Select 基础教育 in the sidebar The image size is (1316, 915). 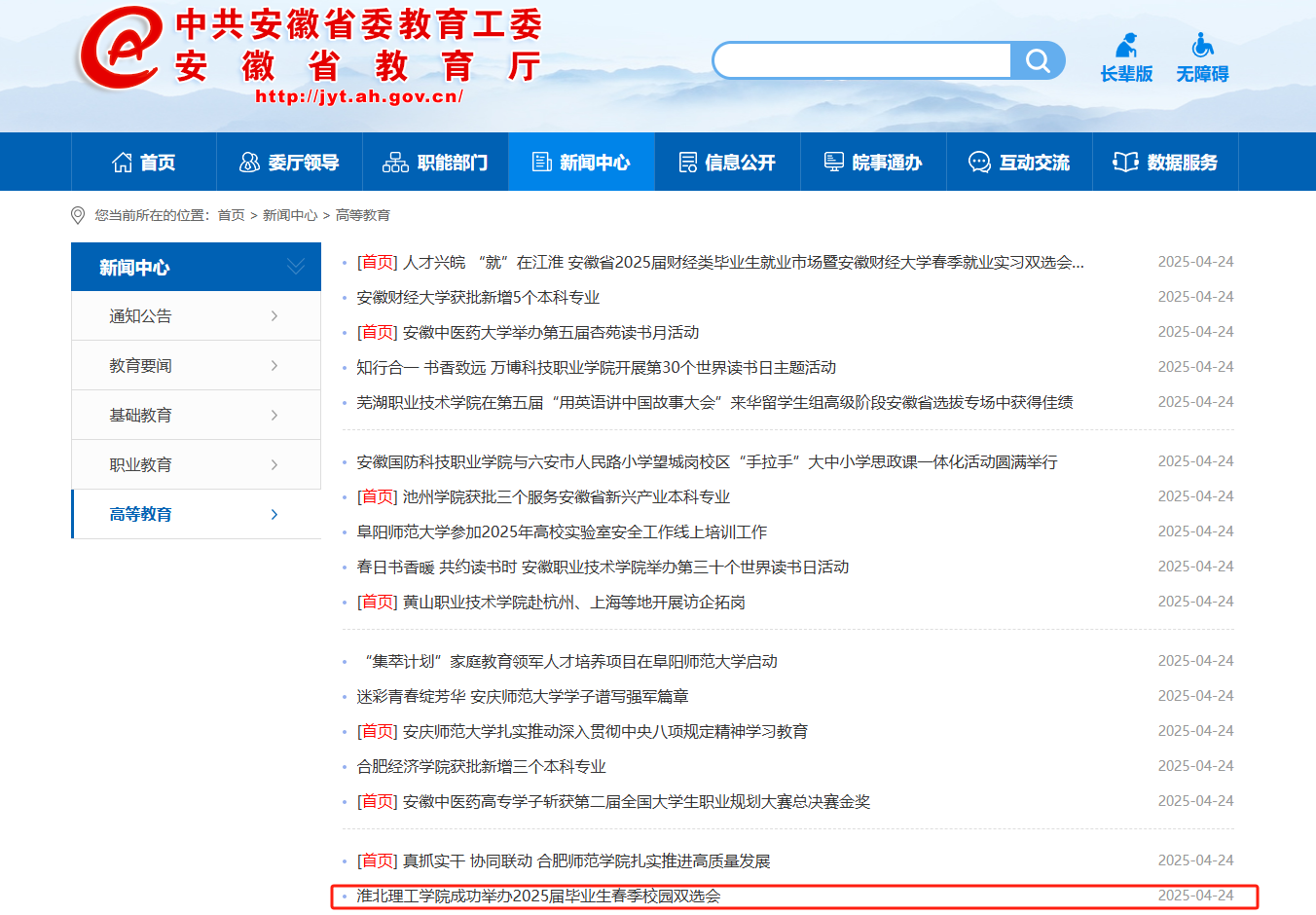point(141,416)
